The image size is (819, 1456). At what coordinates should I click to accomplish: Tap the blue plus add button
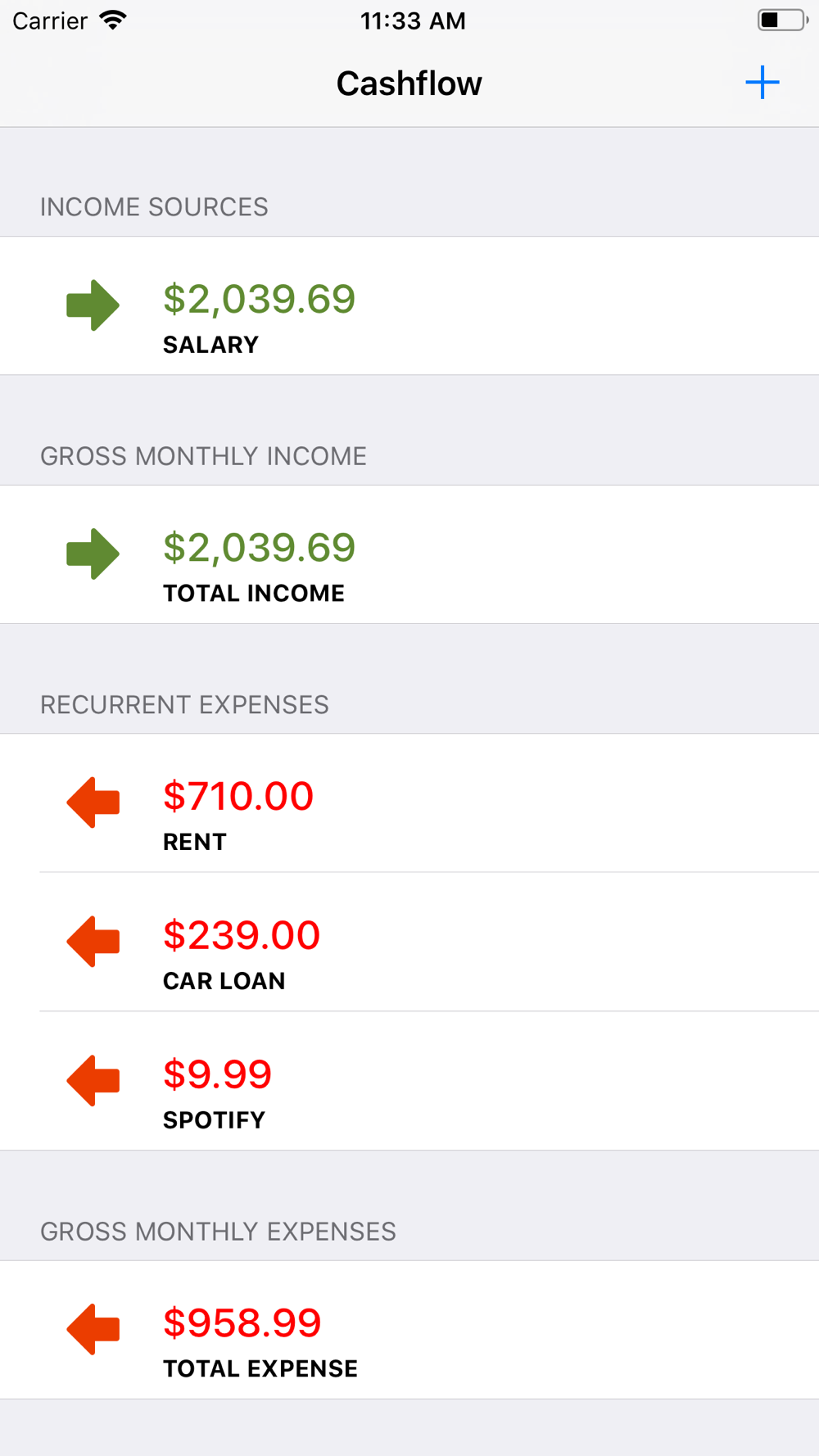click(762, 83)
